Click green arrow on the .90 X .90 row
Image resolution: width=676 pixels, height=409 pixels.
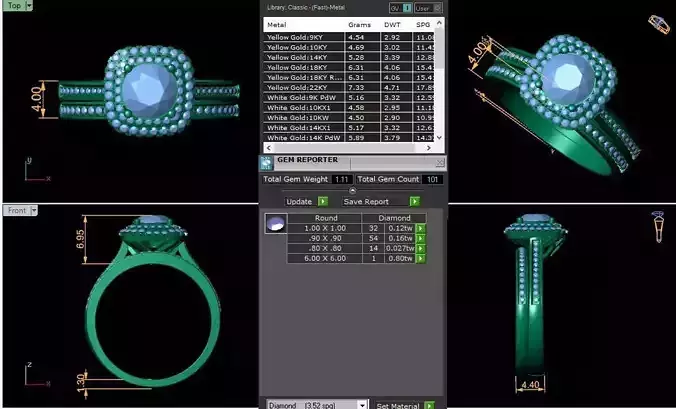pyautogui.click(x=421, y=238)
